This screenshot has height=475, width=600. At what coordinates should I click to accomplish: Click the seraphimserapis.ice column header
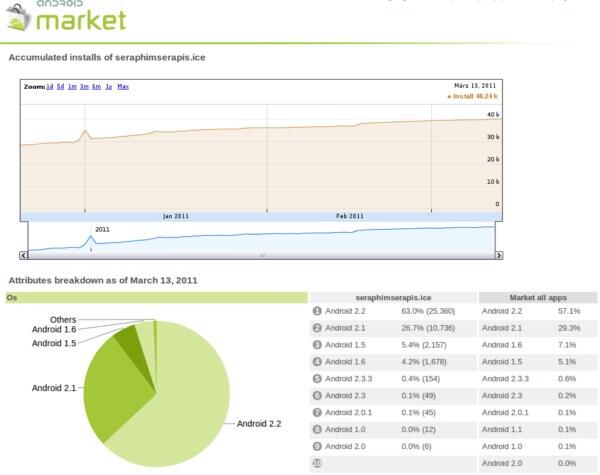(393, 298)
